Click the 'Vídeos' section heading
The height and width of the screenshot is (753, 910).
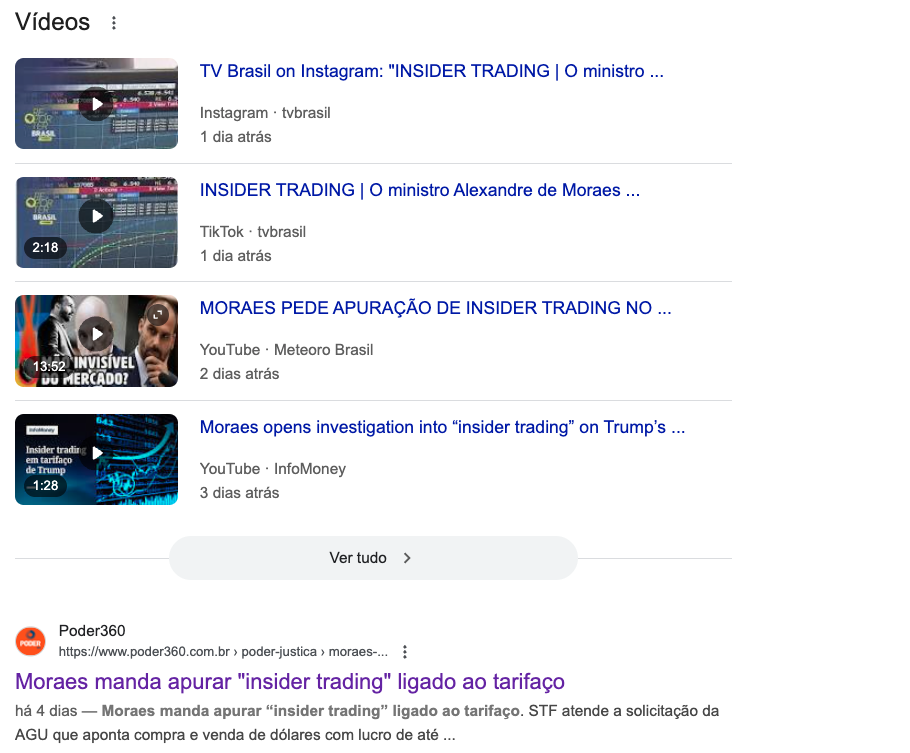coord(52,22)
